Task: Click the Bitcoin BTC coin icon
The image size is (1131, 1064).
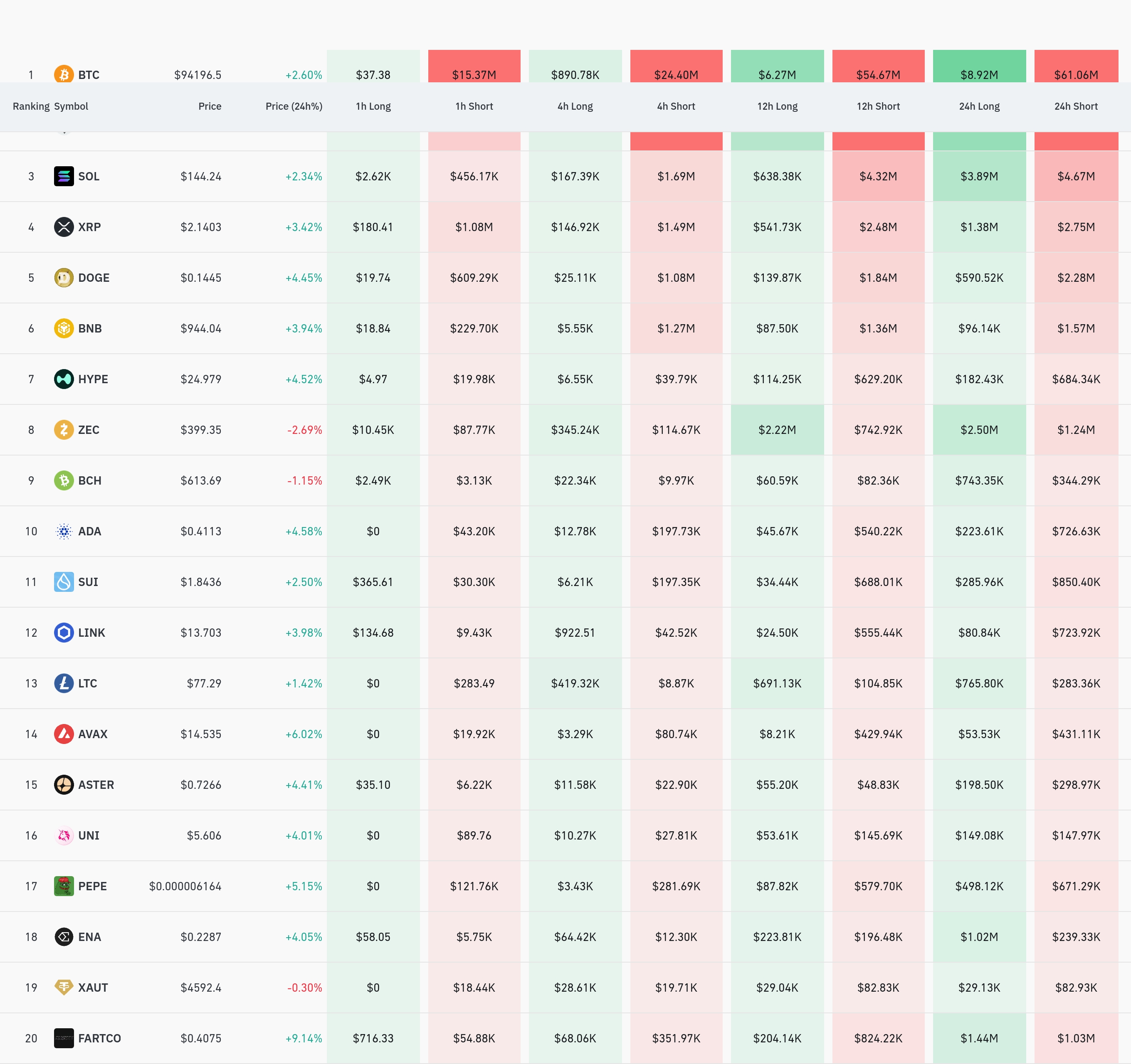Action: pyautogui.click(x=64, y=74)
